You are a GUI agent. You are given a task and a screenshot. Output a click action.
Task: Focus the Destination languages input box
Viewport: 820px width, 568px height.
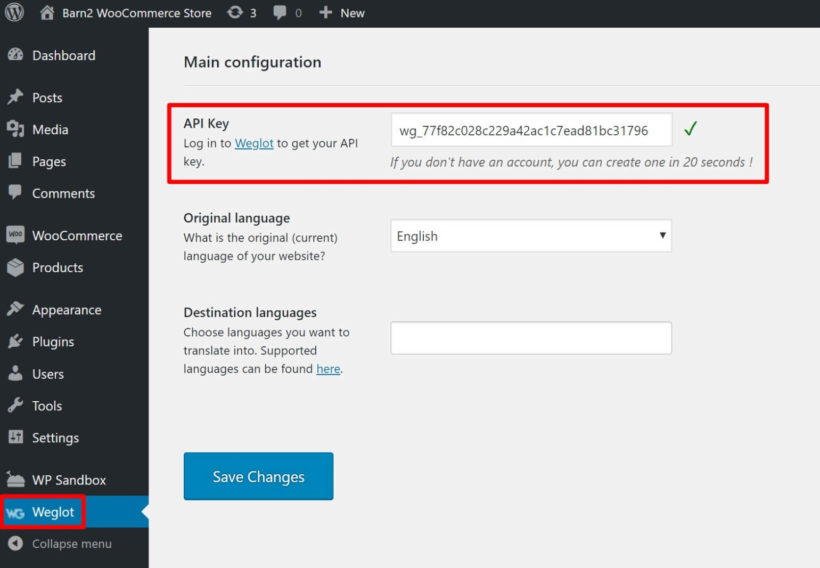(x=530, y=338)
